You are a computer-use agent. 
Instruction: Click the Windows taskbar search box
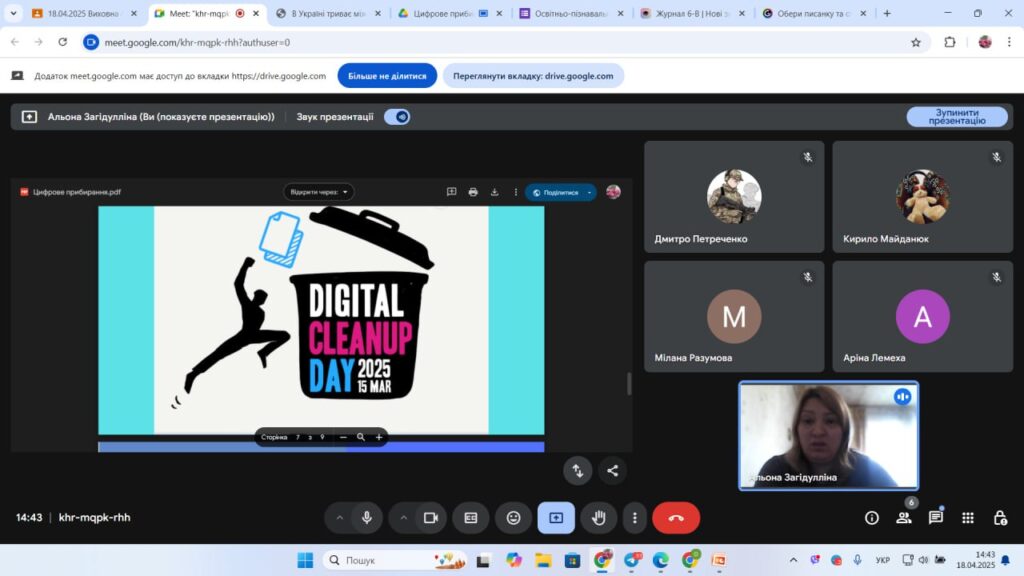pos(396,560)
